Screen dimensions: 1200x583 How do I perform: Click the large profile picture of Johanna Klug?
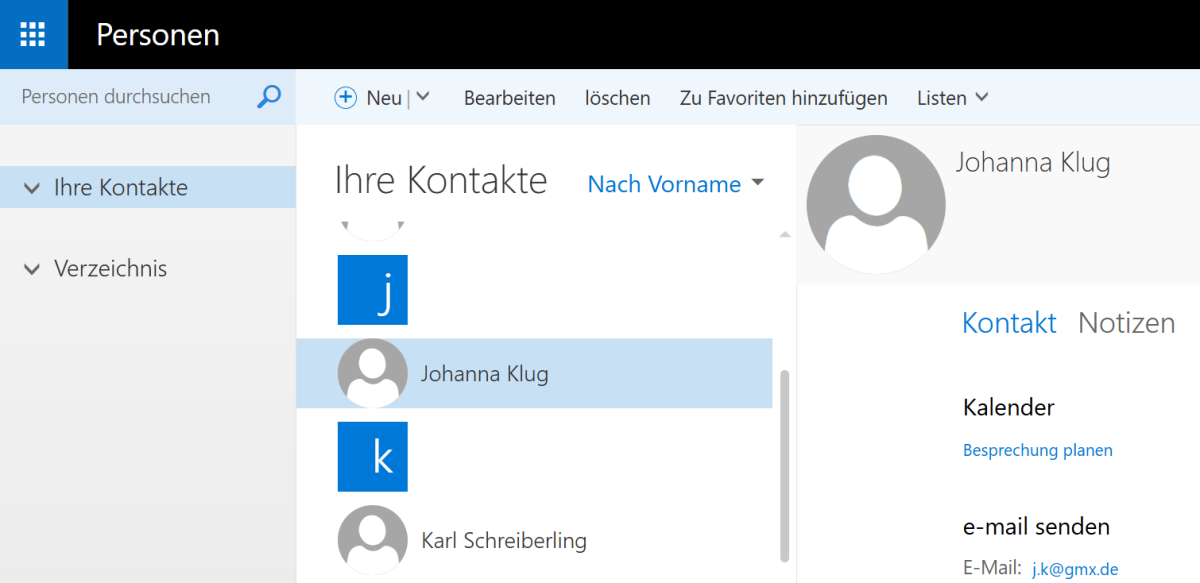click(x=875, y=204)
